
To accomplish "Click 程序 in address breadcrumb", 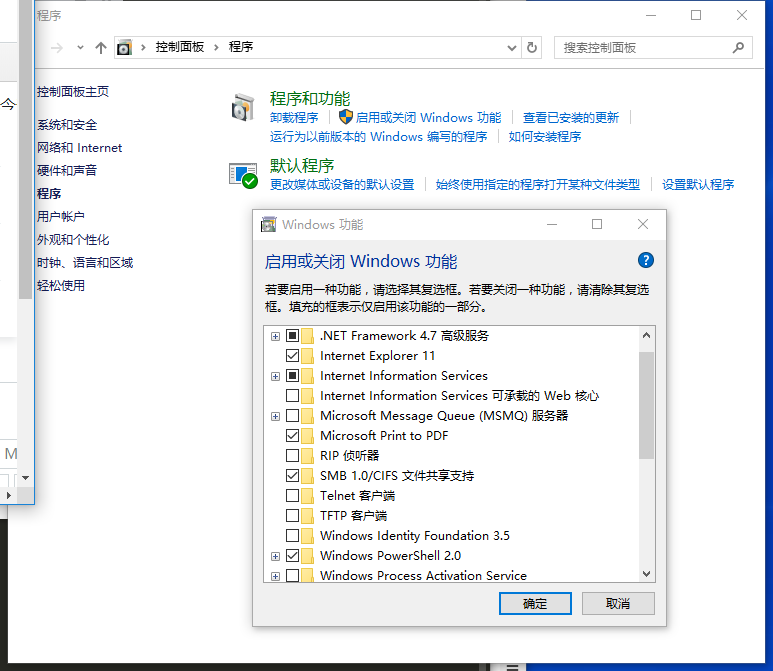I will [x=241, y=47].
